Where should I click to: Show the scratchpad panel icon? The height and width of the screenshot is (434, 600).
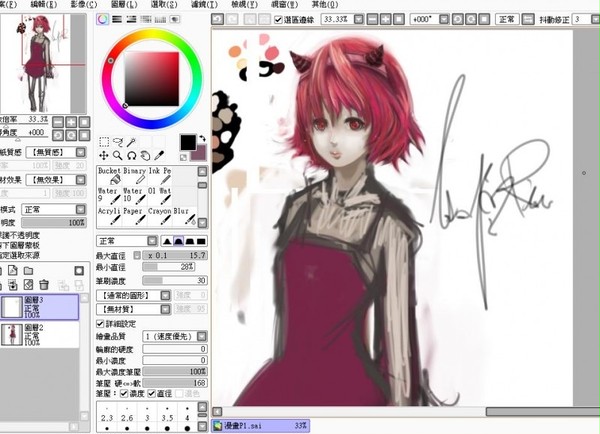click(x=175, y=19)
